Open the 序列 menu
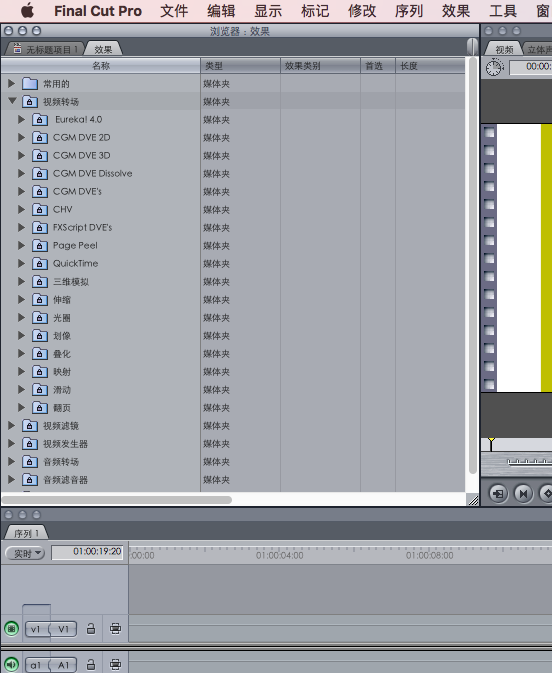 coord(409,11)
